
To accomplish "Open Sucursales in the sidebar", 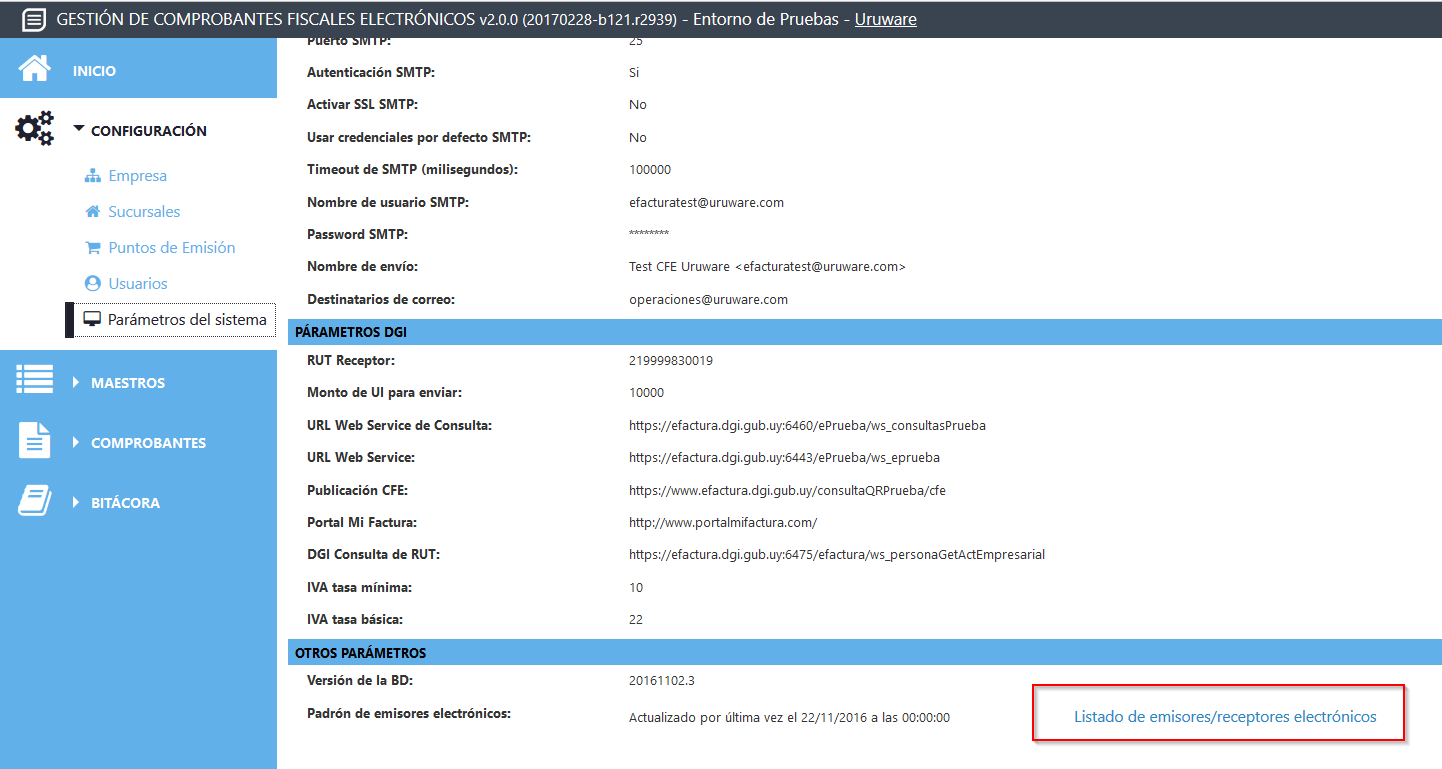I will (144, 212).
